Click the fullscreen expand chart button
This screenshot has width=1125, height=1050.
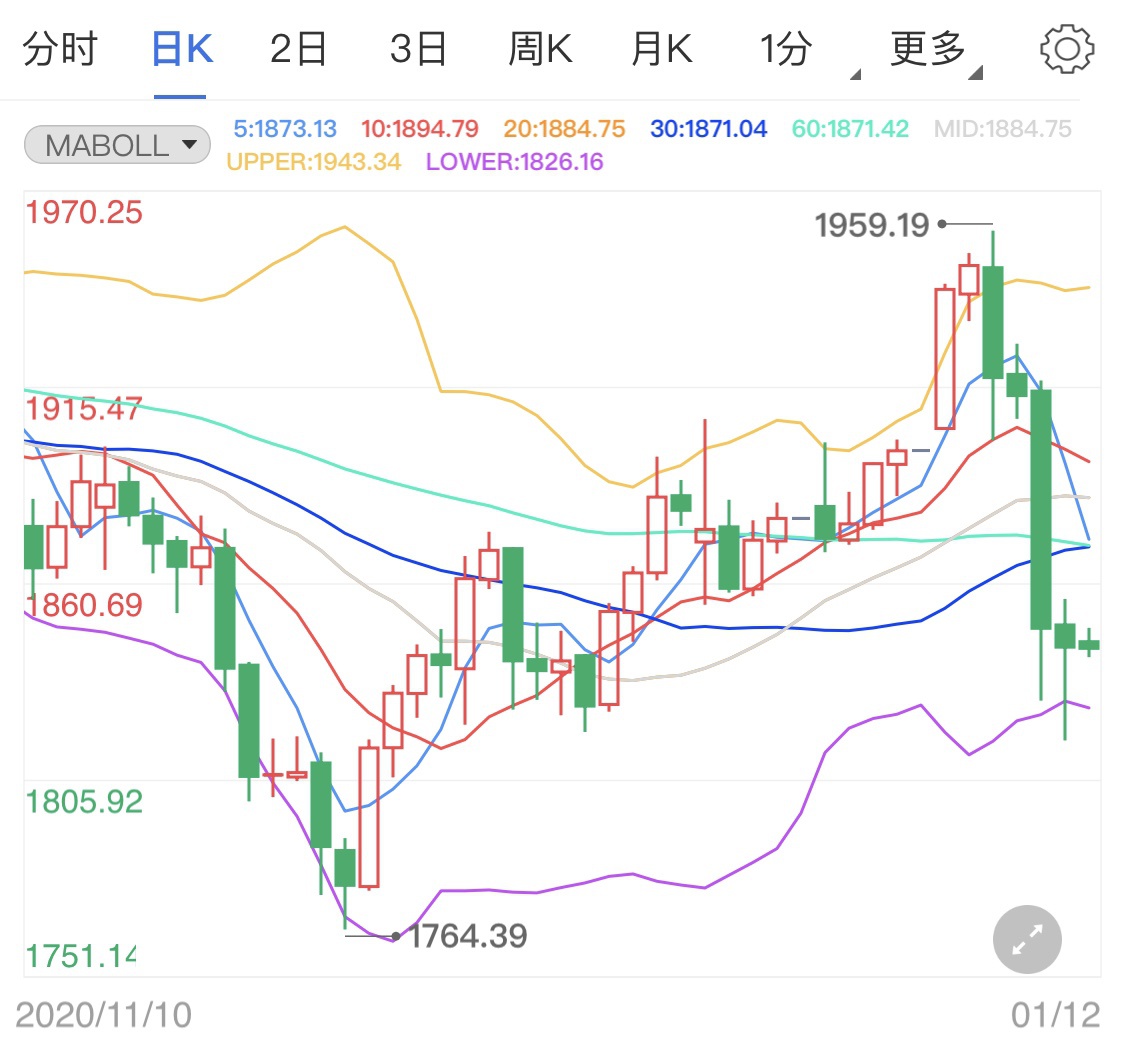[1027, 941]
